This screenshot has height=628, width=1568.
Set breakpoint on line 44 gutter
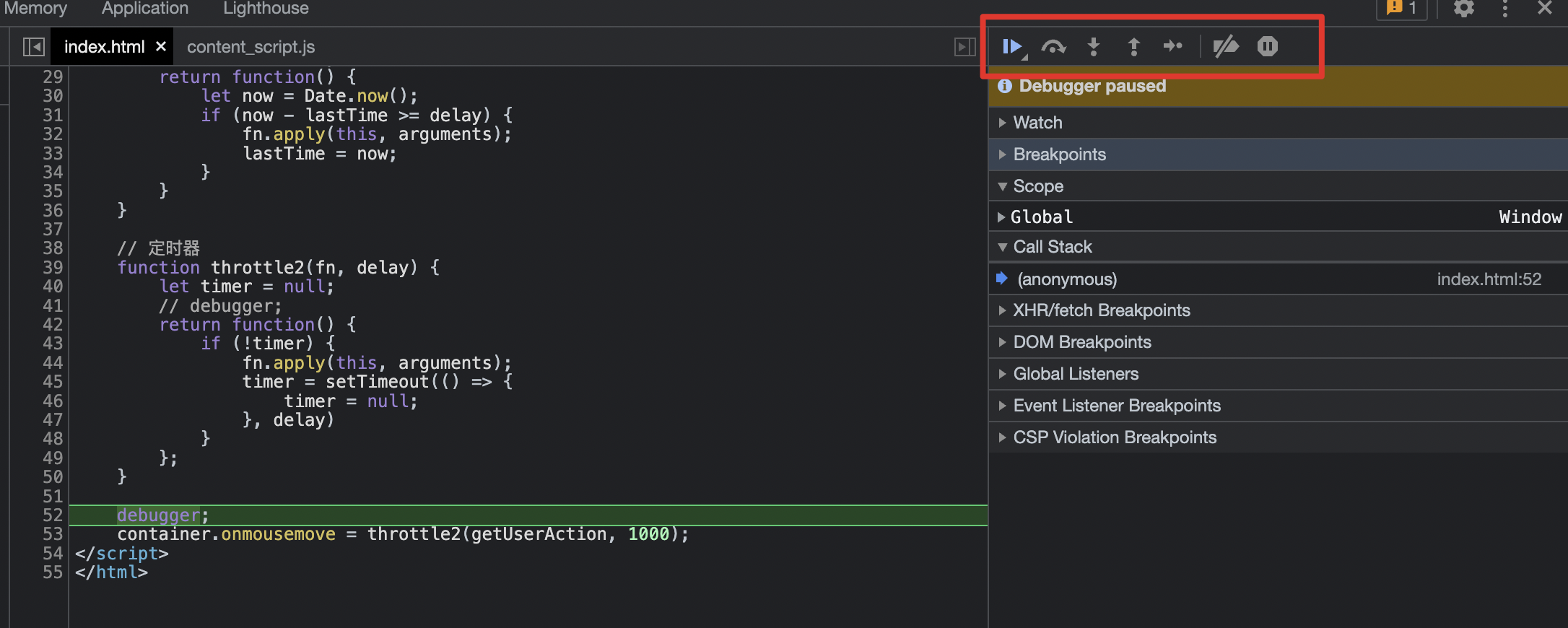pos(53,363)
